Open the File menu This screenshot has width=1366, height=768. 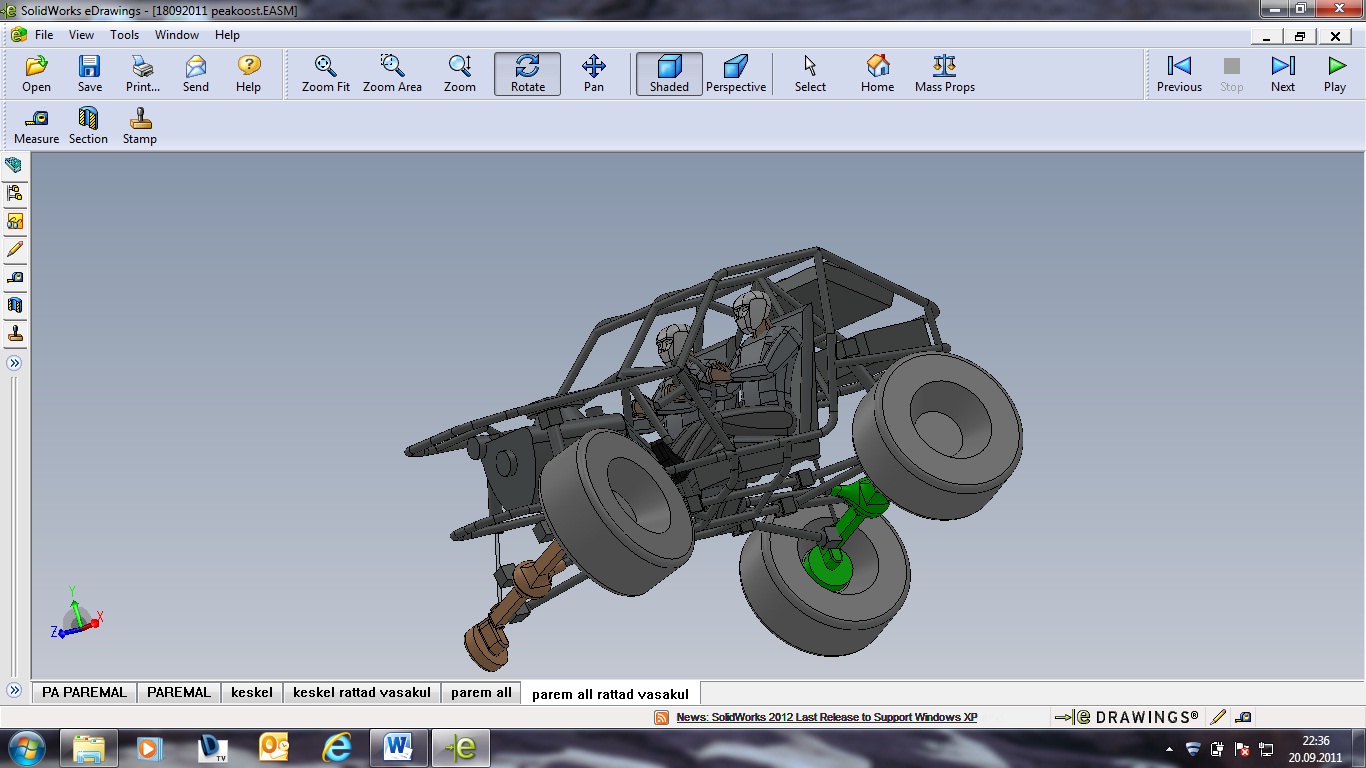tap(44, 35)
